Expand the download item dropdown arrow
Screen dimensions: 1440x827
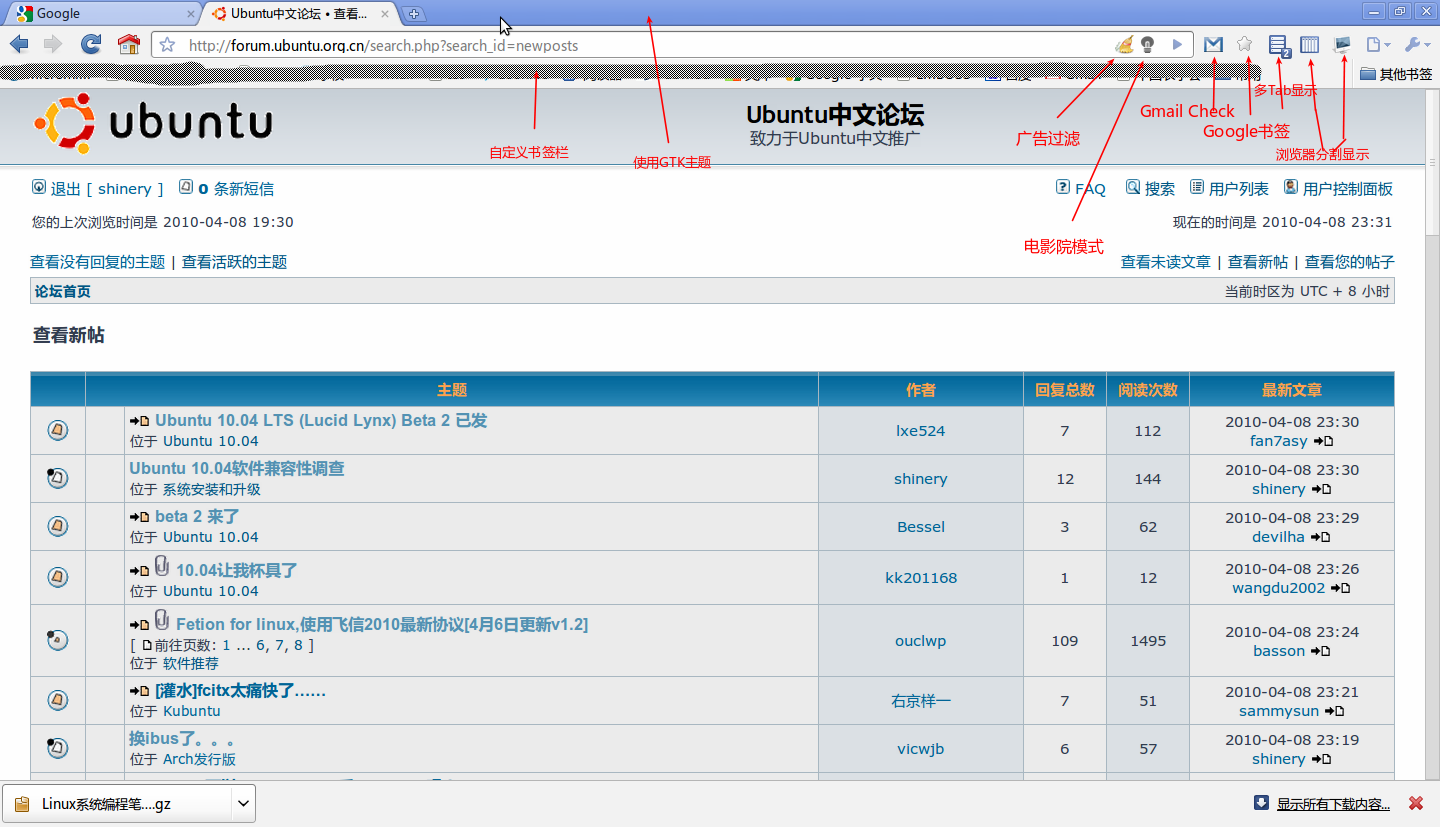[243, 803]
